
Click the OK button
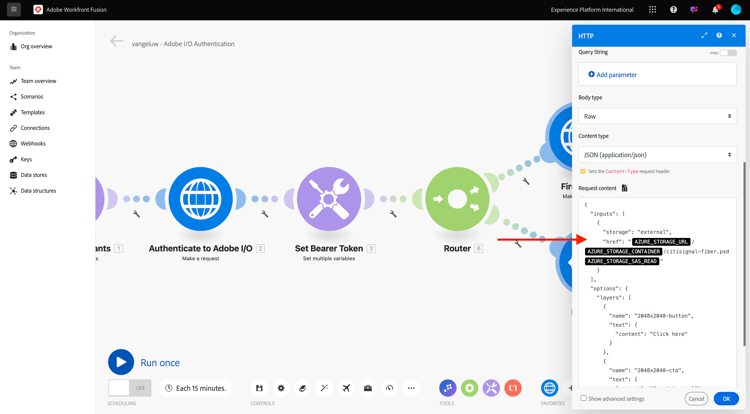click(x=726, y=399)
